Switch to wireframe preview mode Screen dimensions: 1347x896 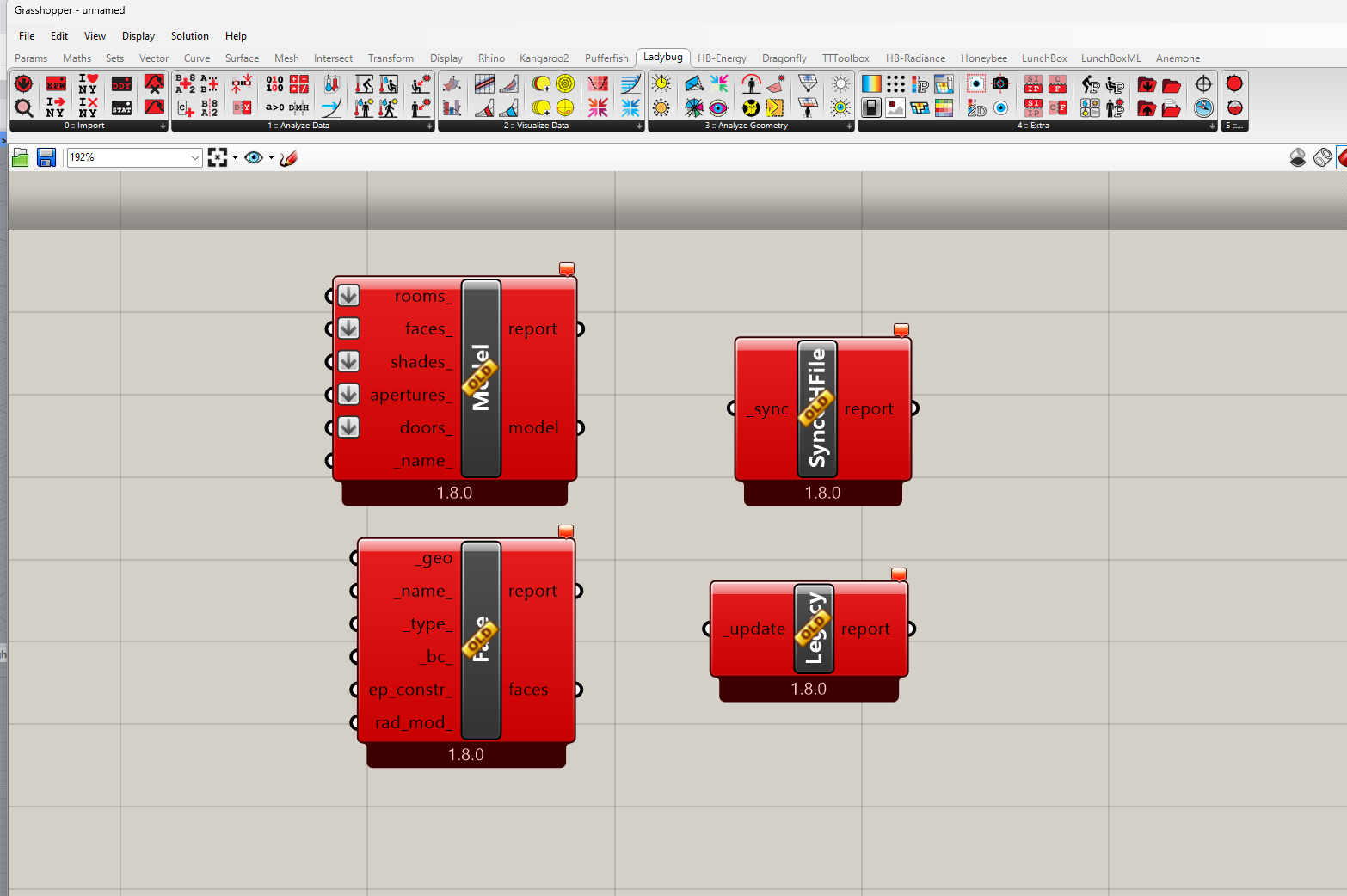coord(1323,157)
